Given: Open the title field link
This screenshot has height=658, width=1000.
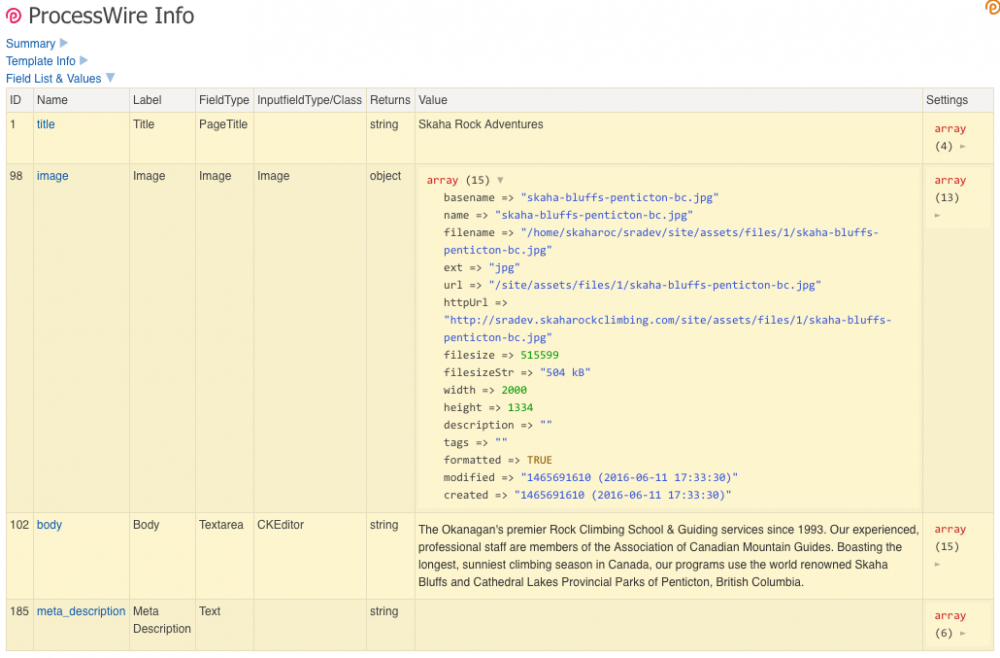Looking at the screenshot, I should (x=46, y=125).
